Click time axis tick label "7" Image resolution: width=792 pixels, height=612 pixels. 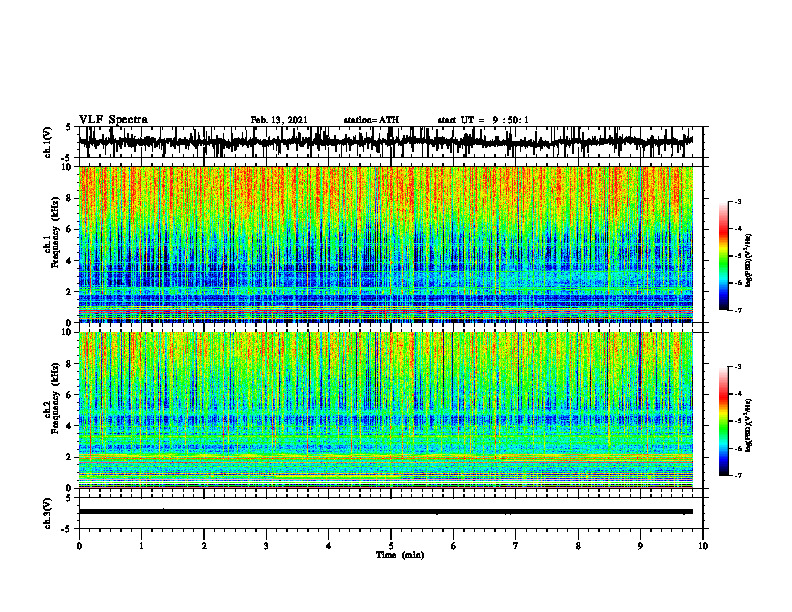516,546
